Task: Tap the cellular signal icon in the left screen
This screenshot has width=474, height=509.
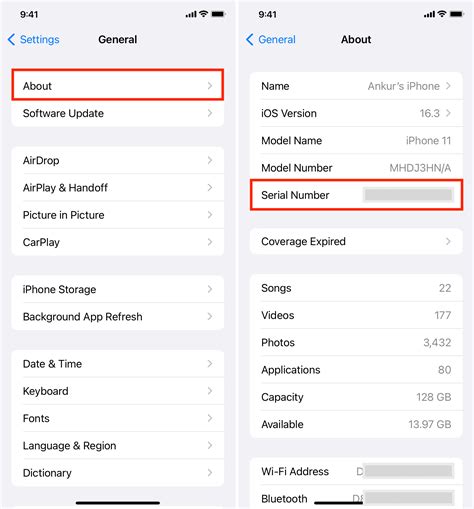Action: [x=191, y=14]
